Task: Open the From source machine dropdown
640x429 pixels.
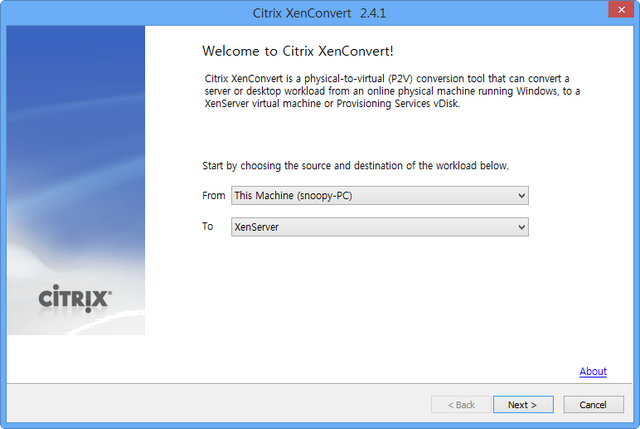Action: 380,196
